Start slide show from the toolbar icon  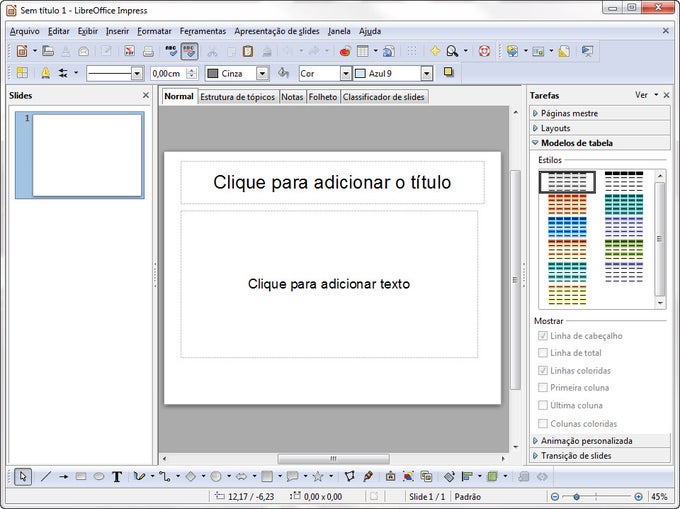click(587, 51)
